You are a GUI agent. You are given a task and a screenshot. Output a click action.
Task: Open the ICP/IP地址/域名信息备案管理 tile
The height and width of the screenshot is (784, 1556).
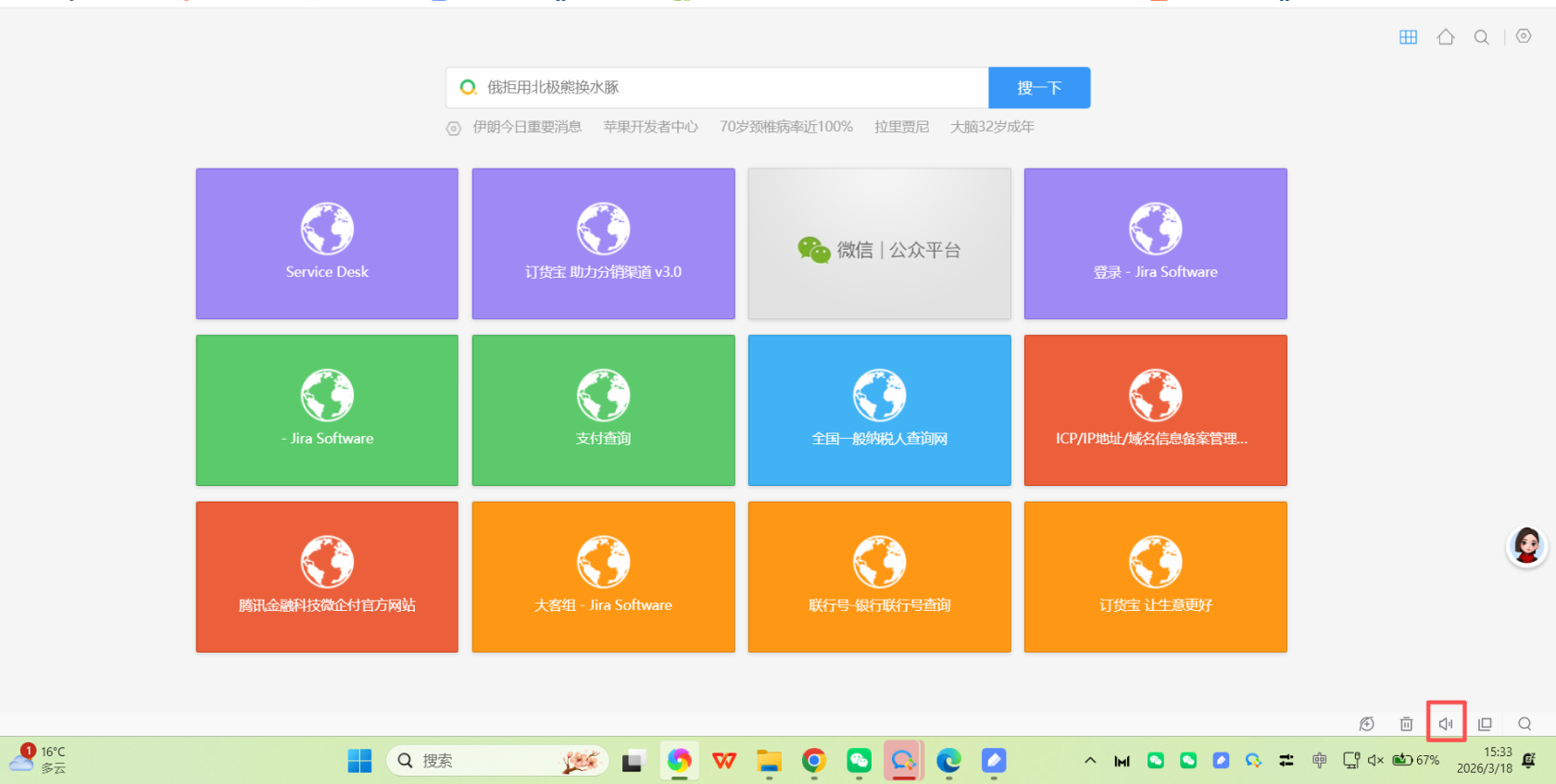coord(1155,410)
